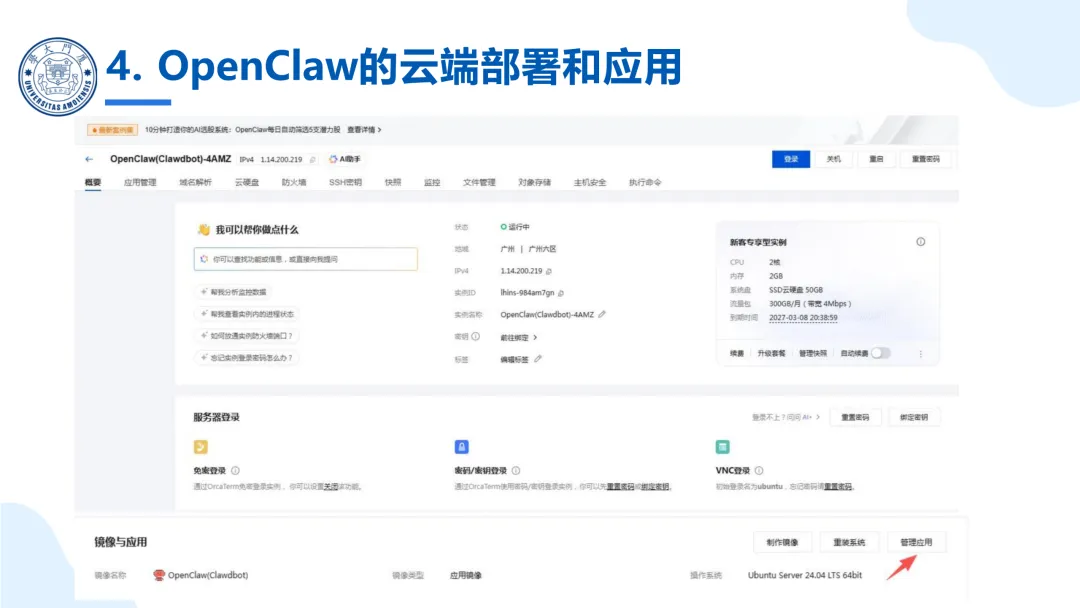The width and height of the screenshot is (1080, 608).
Task: Edit the instance name with the pencil icon
Action: 602,314
